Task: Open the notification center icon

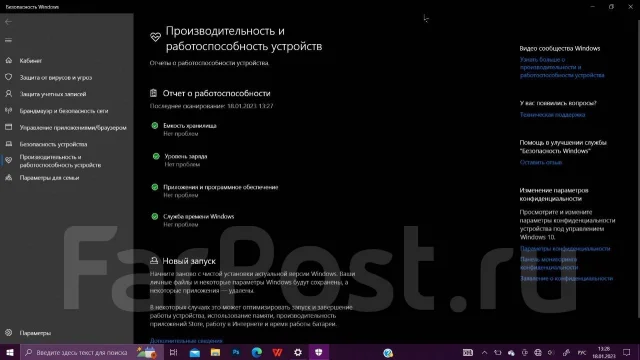Action: coord(627,352)
